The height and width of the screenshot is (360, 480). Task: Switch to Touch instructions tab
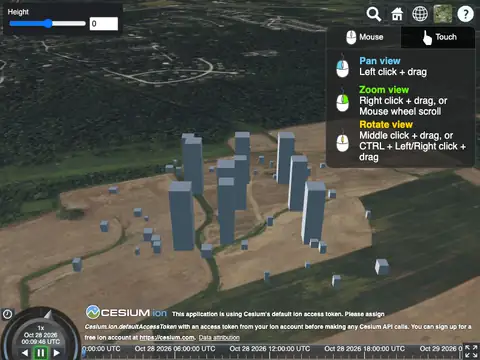tap(438, 37)
